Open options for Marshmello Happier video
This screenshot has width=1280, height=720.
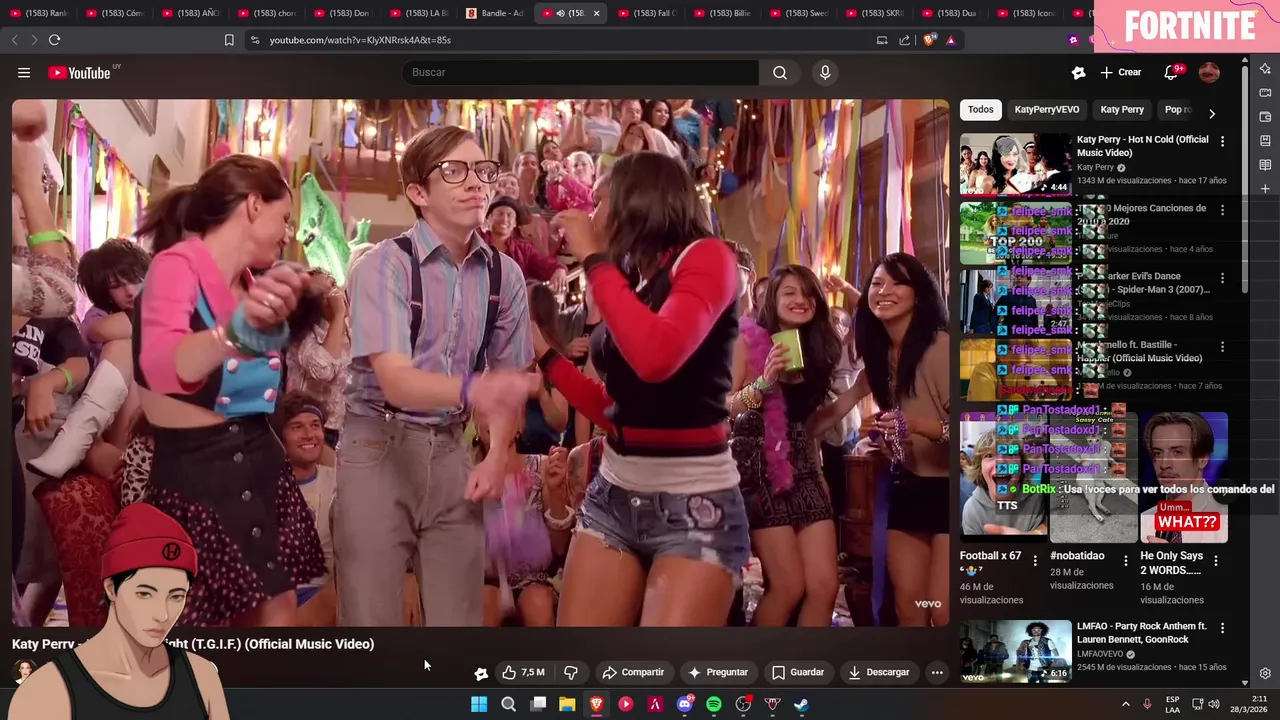(1222, 346)
